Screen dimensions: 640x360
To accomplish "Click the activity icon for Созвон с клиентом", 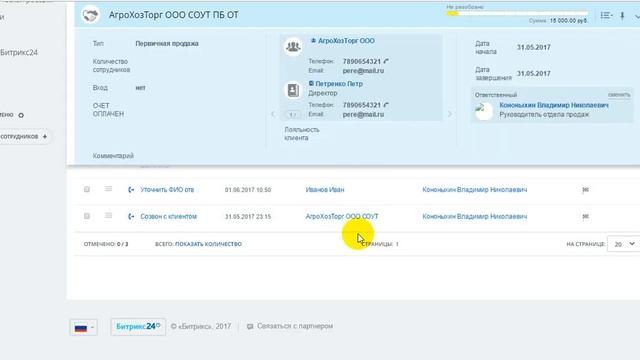I will pyautogui.click(x=131, y=216).
